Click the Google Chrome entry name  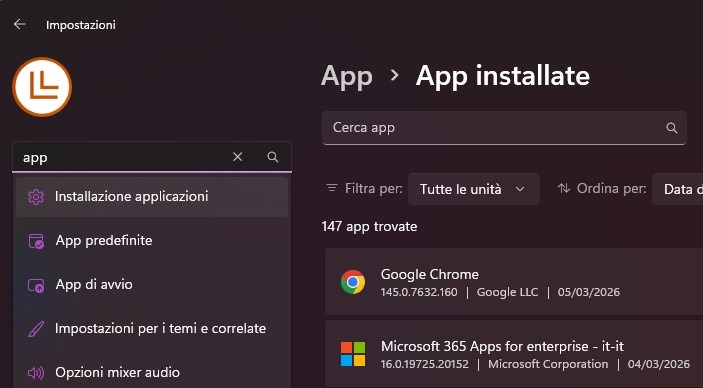coord(430,274)
